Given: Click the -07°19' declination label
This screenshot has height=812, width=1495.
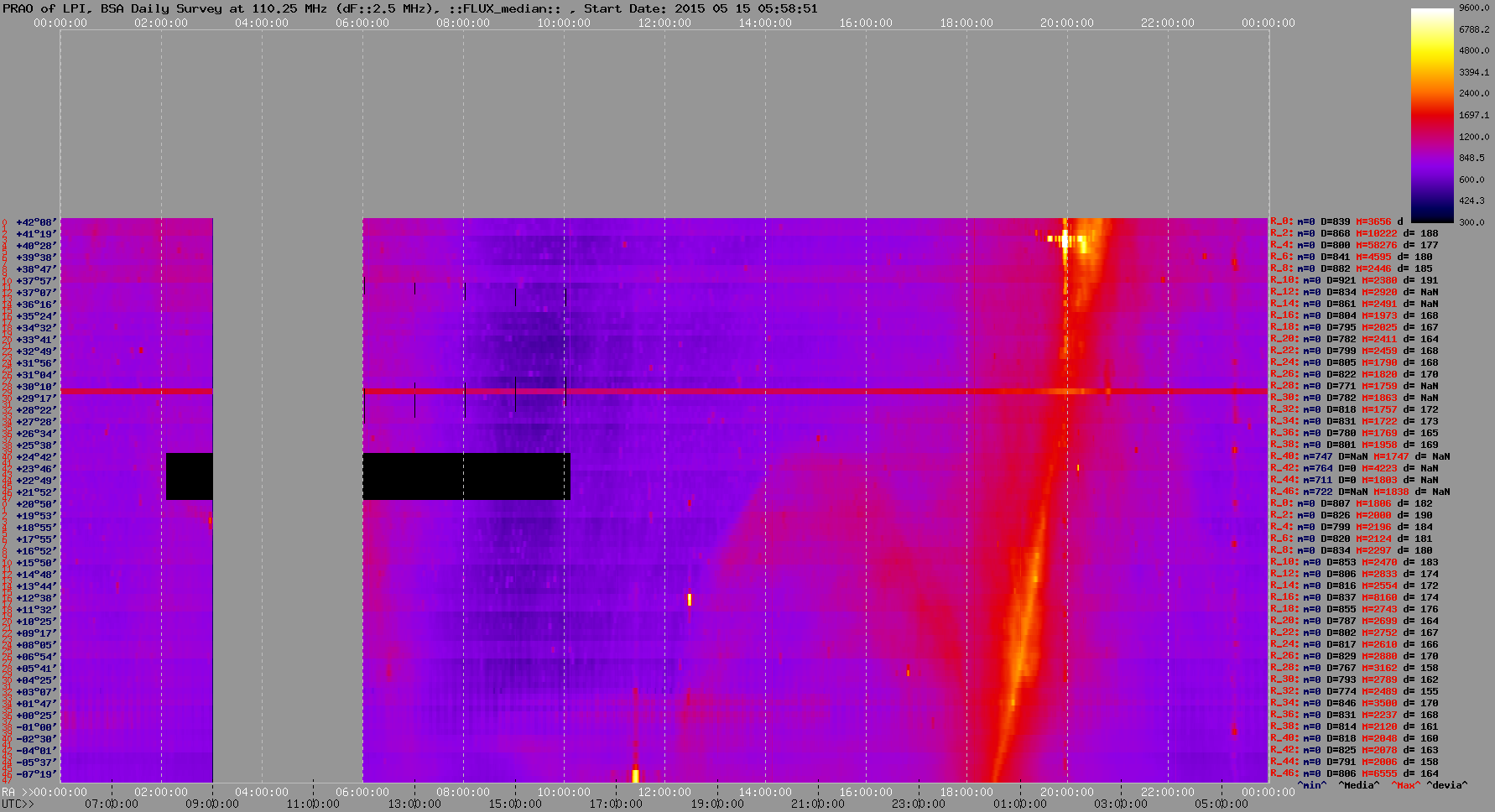Looking at the screenshot, I should 36,774.
